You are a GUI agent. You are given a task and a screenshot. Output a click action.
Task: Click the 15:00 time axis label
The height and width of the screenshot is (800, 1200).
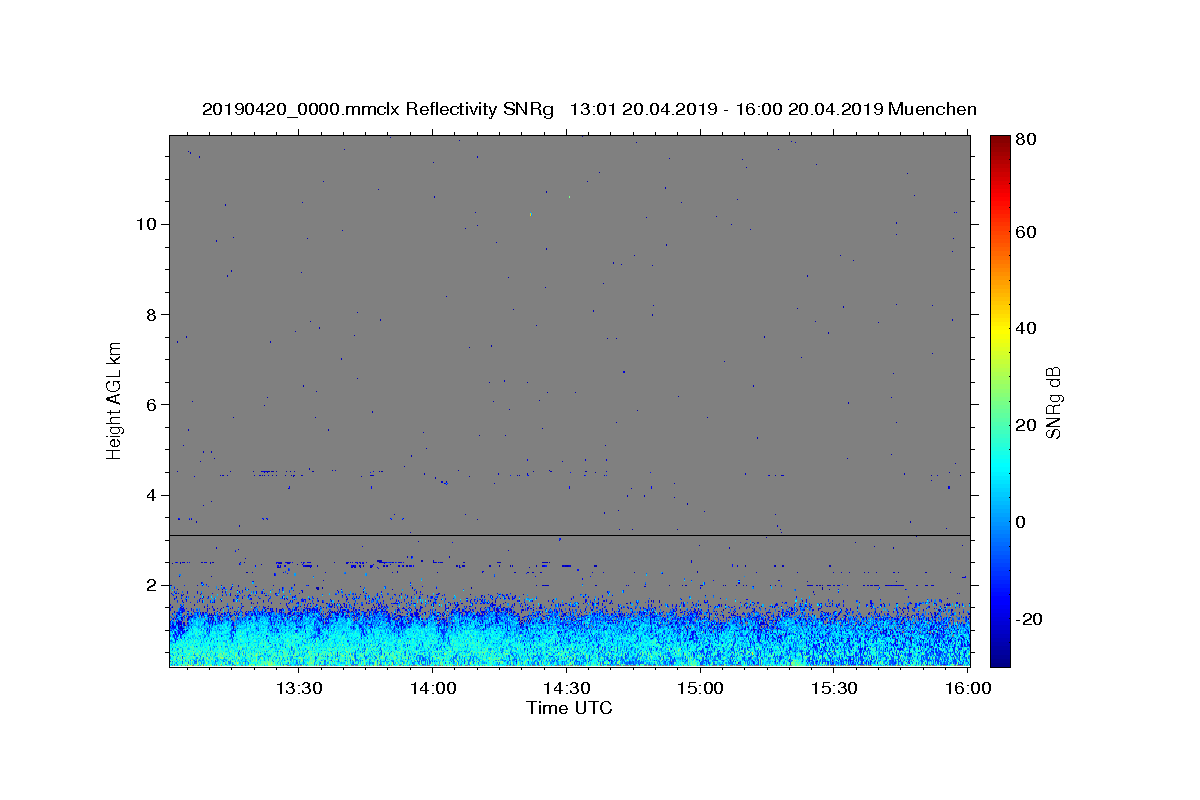pyautogui.click(x=701, y=688)
